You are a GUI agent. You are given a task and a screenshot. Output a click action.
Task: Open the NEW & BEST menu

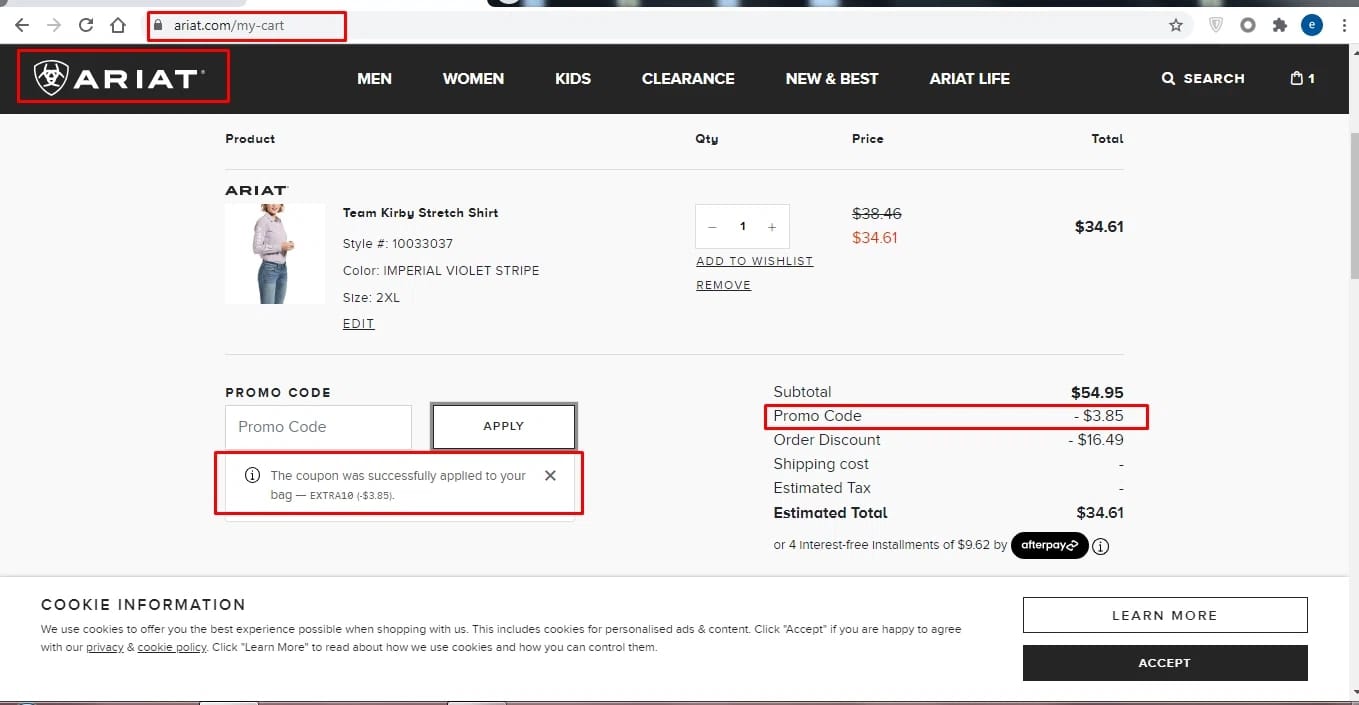coord(832,78)
